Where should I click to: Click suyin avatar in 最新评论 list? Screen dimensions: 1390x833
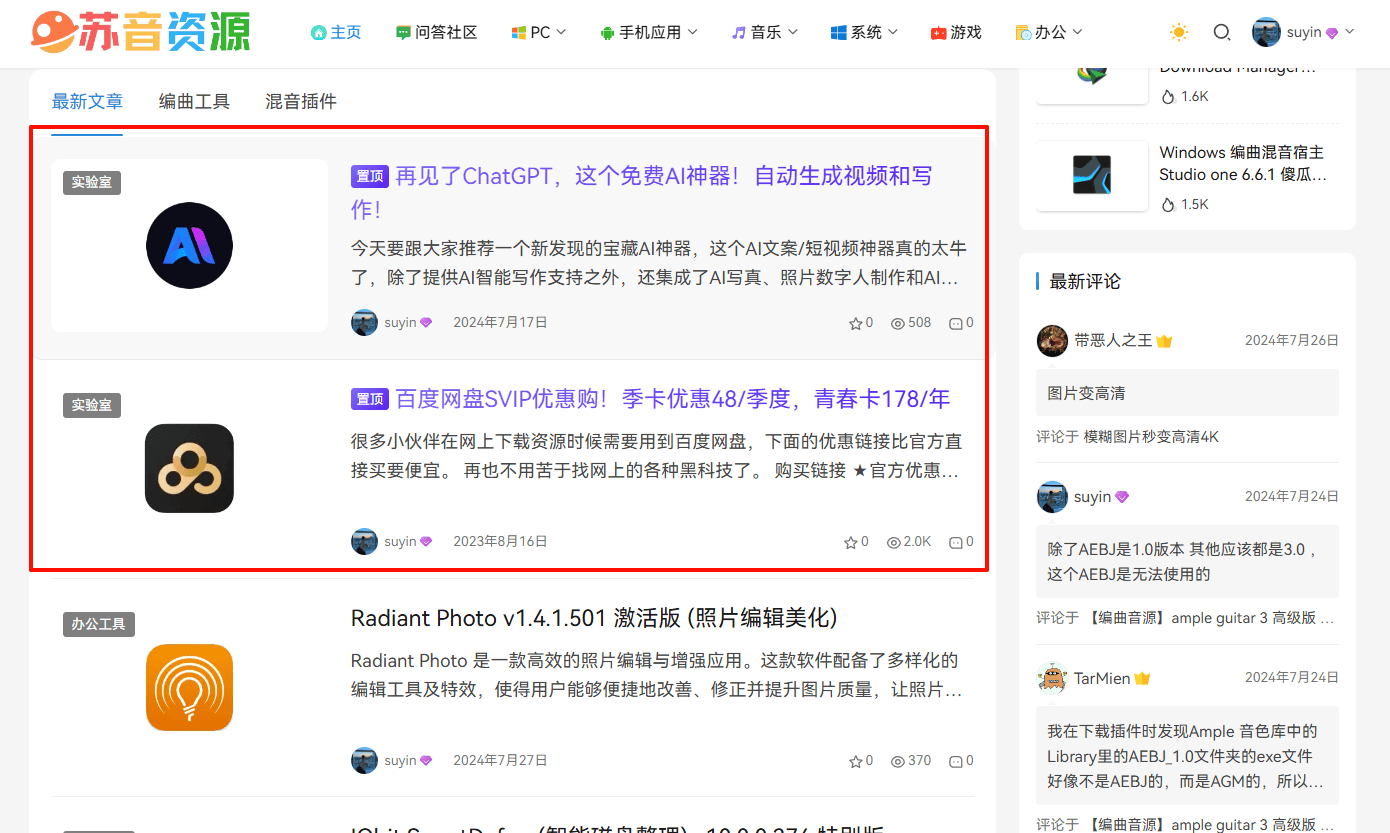click(x=1052, y=497)
